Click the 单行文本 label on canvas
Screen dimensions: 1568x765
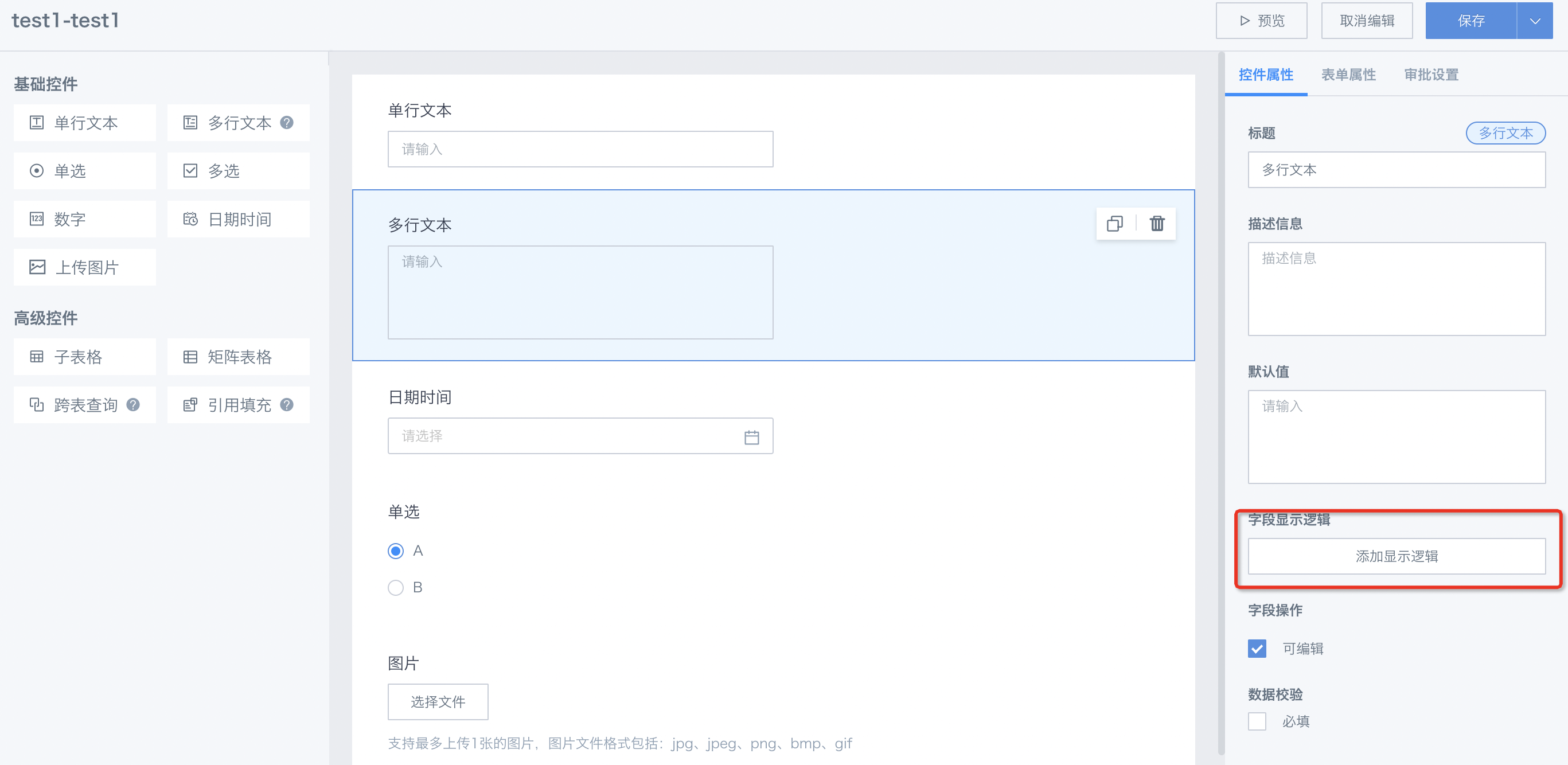click(x=419, y=110)
